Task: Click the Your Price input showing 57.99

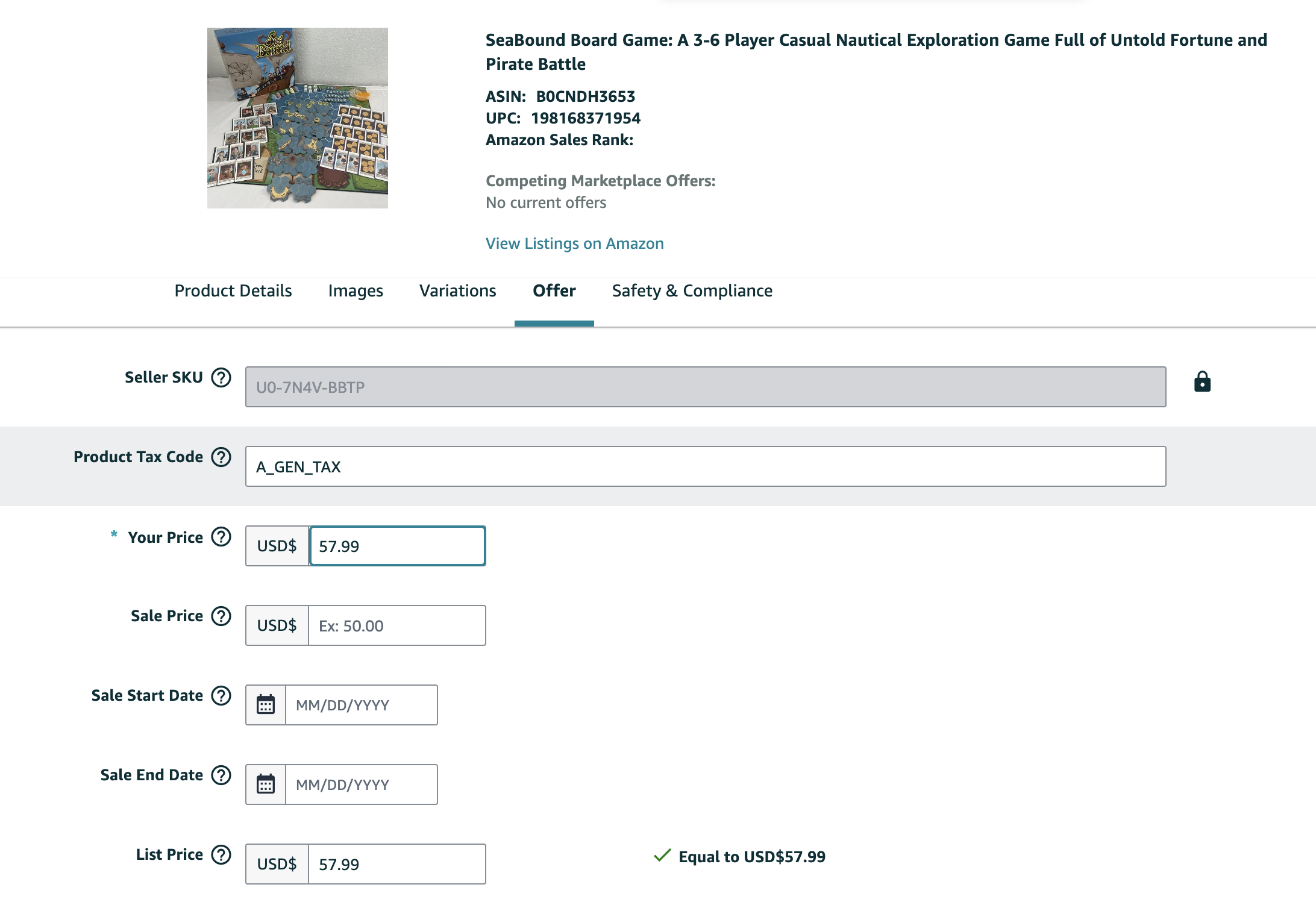Action: [x=398, y=546]
